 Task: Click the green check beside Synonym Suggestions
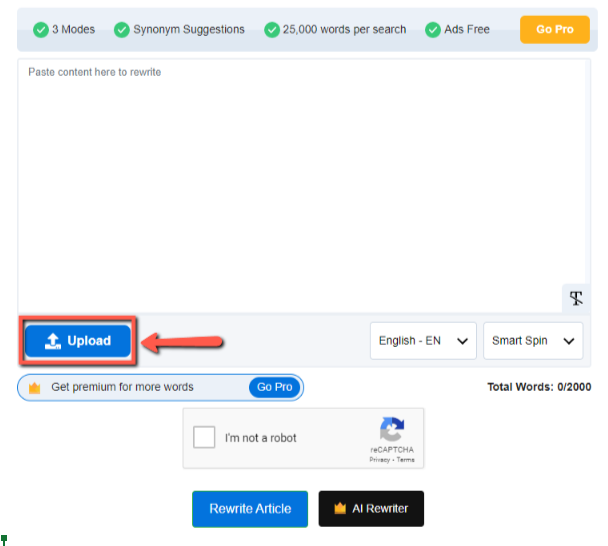coord(122,30)
